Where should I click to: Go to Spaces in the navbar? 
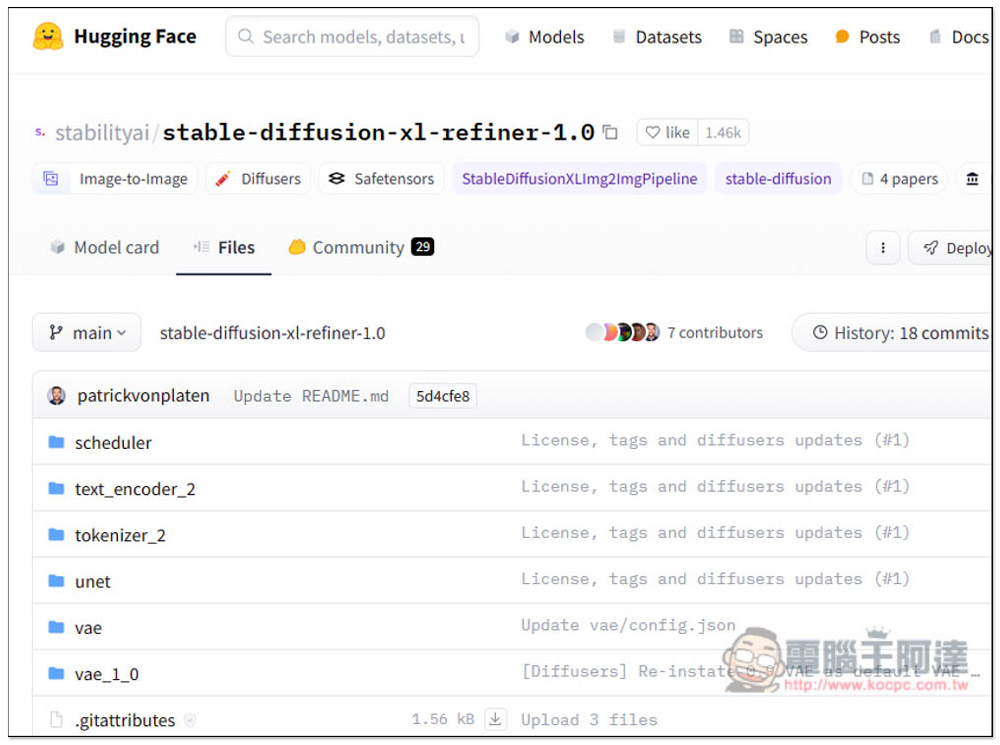coord(768,37)
